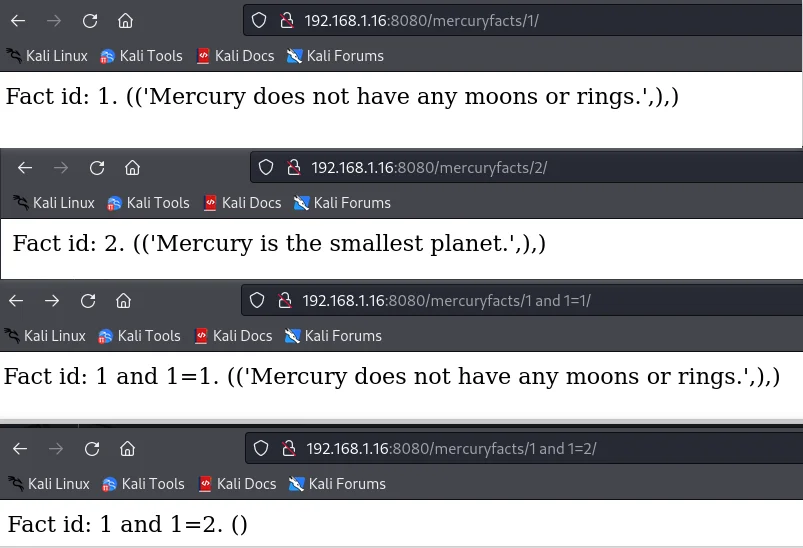Reload the mercuryfacts/1/ page
803x548 pixels.
click(90, 20)
